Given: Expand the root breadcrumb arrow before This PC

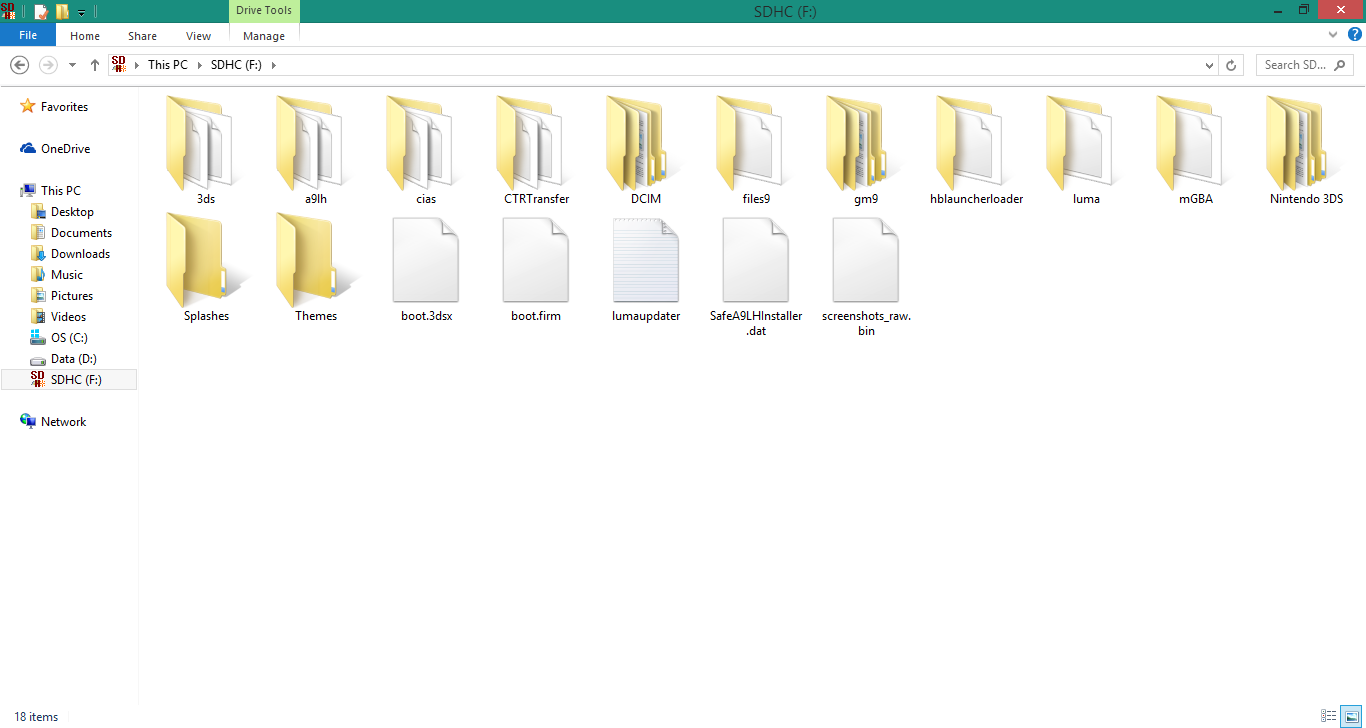Looking at the screenshot, I should click(x=137, y=65).
